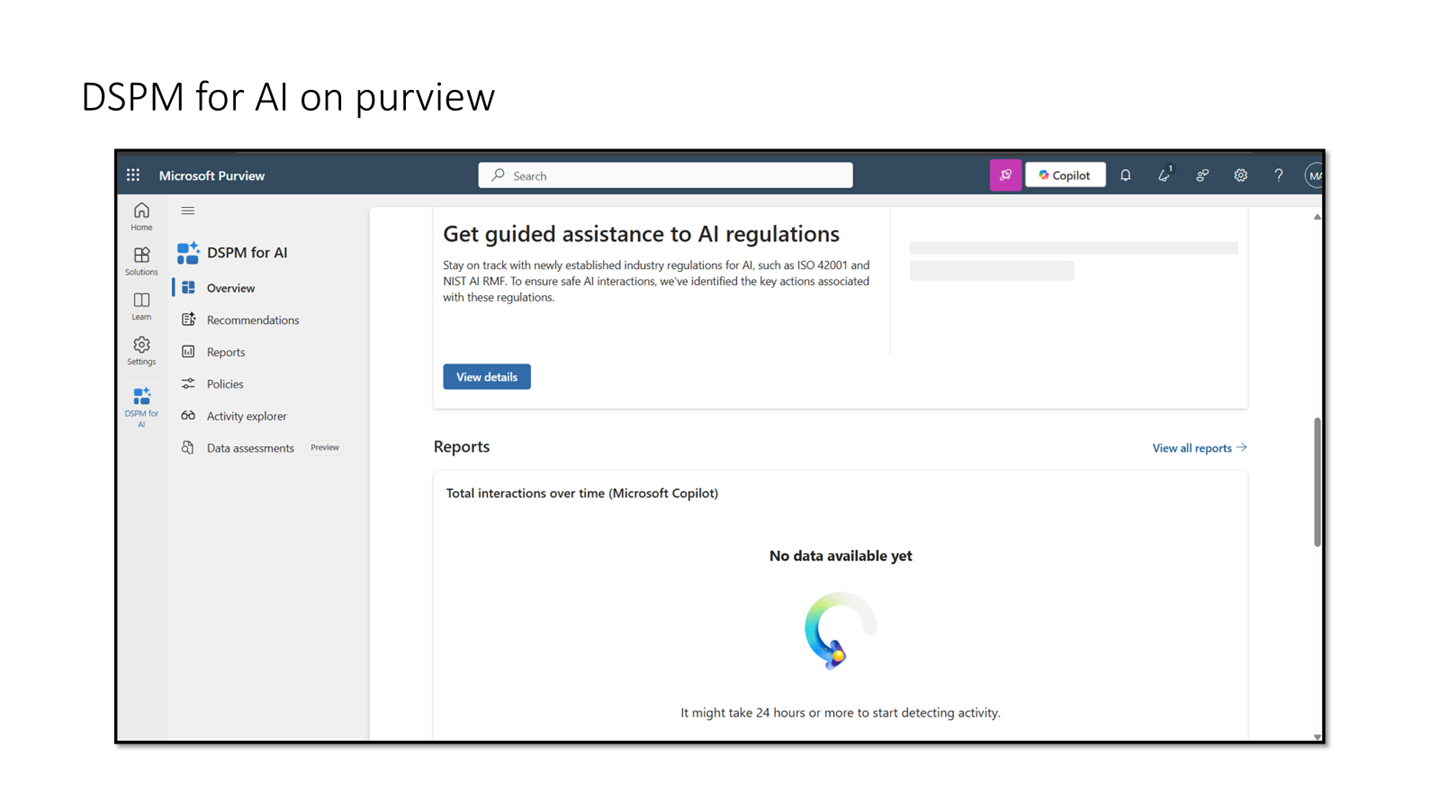The height and width of the screenshot is (810, 1440).
Task: Click into the Search field
Action: click(666, 175)
